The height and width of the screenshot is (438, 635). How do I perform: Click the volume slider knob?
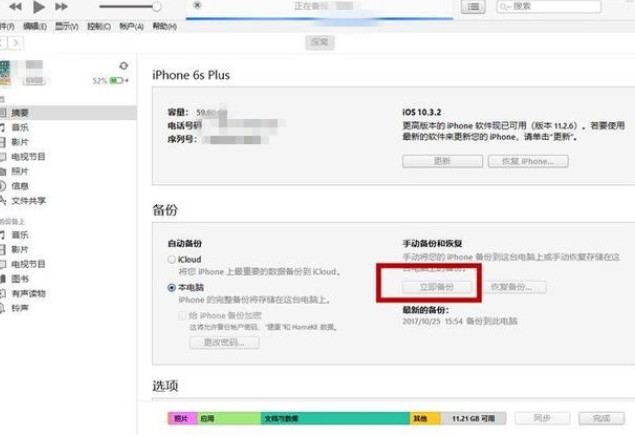click(156, 7)
